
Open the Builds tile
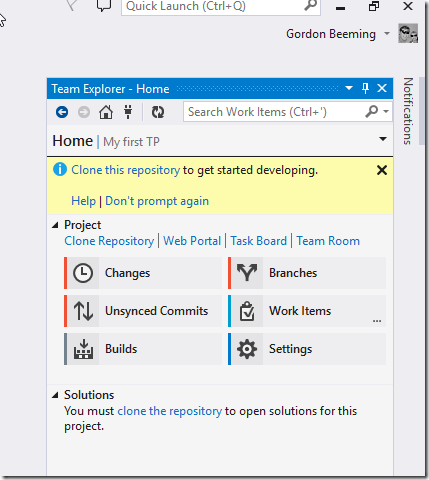pyautogui.click(x=143, y=349)
